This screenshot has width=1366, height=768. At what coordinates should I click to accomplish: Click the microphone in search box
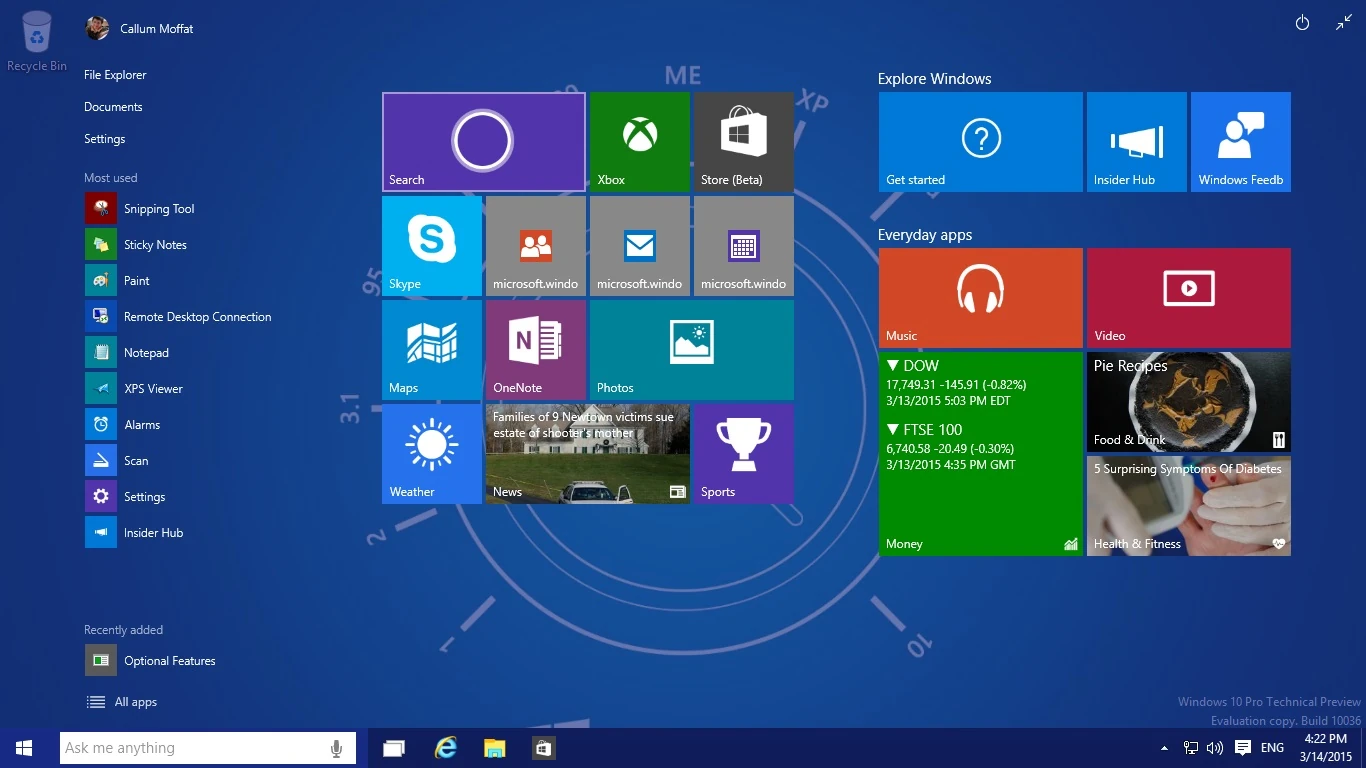click(x=337, y=748)
